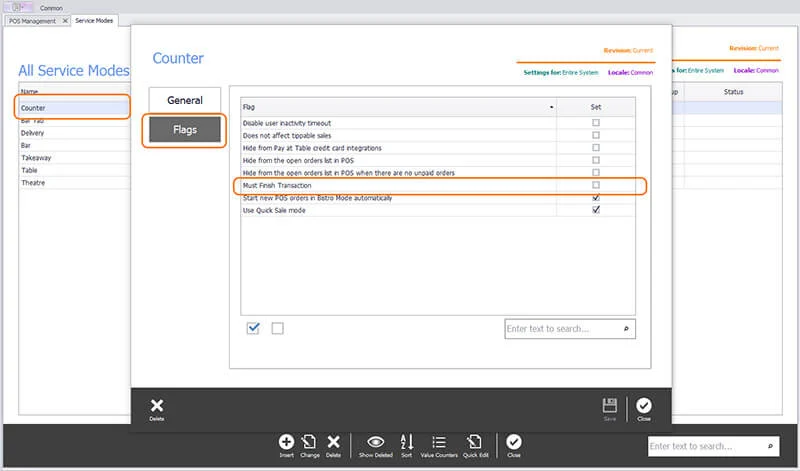
Task: Click Revision: Current in Counter dialog
Action: pos(628,50)
